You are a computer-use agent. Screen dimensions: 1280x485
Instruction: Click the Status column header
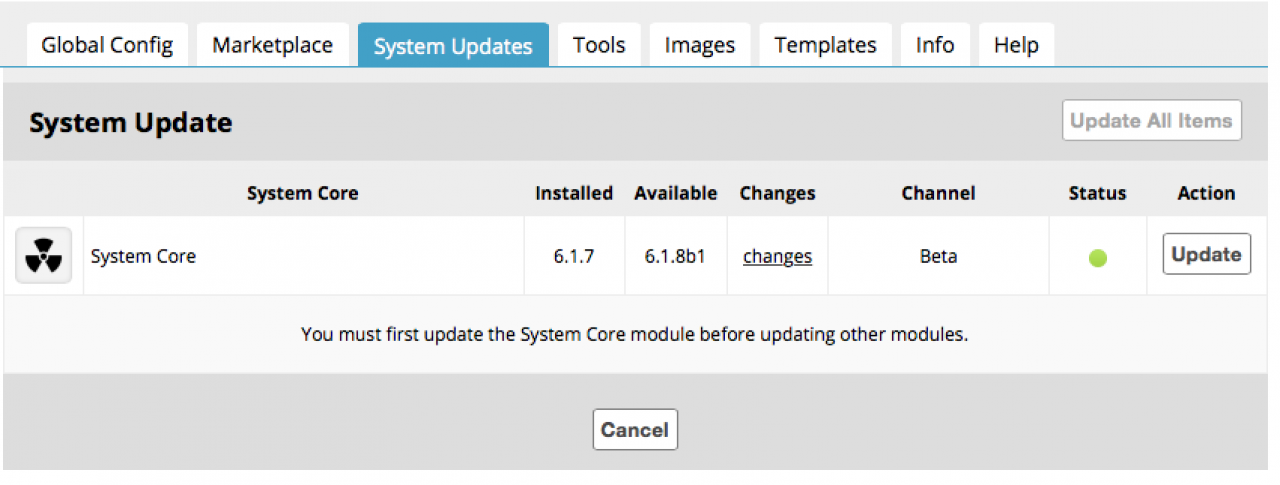[x=1097, y=193]
